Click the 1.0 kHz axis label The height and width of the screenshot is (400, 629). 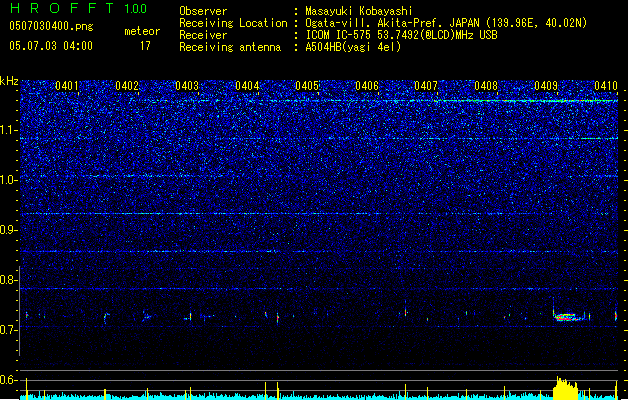point(9,181)
